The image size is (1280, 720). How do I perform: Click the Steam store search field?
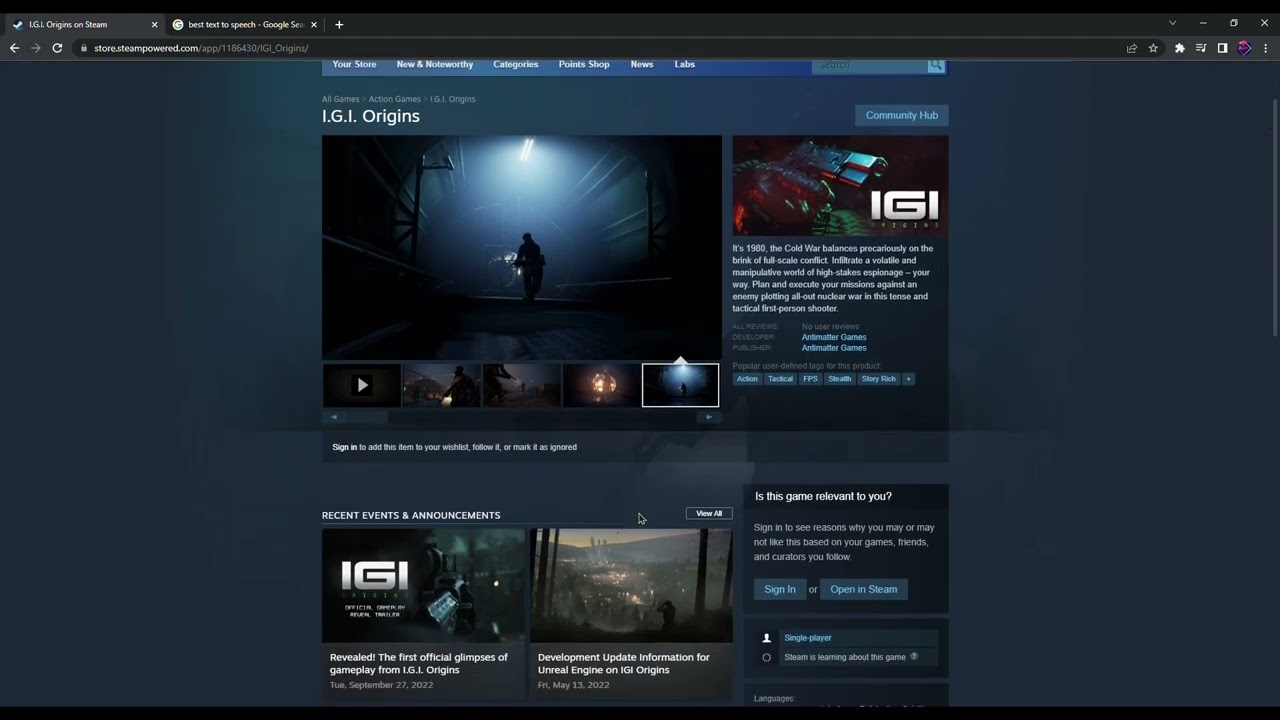pyautogui.click(x=870, y=65)
